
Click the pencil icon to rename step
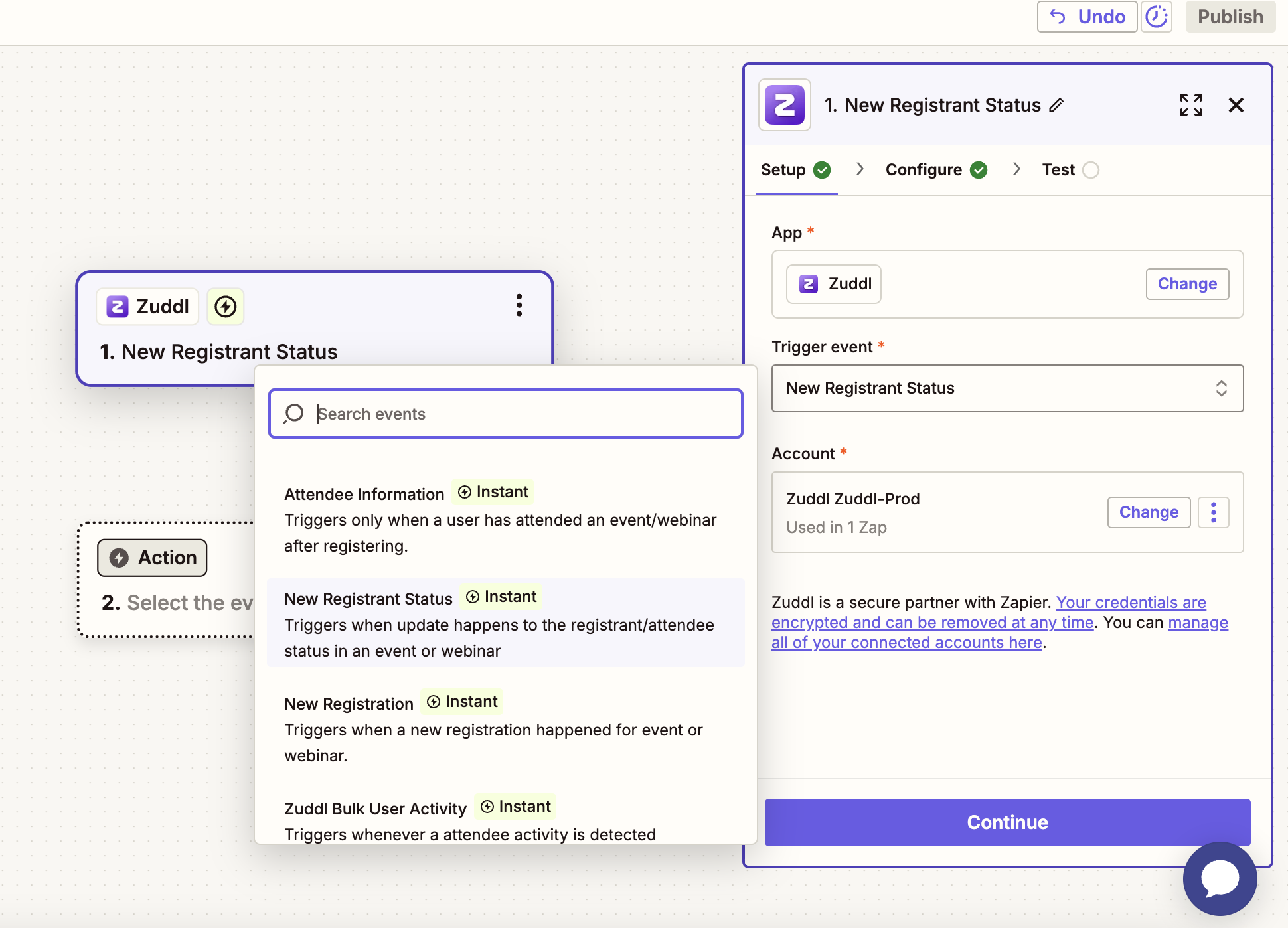(1056, 105)
